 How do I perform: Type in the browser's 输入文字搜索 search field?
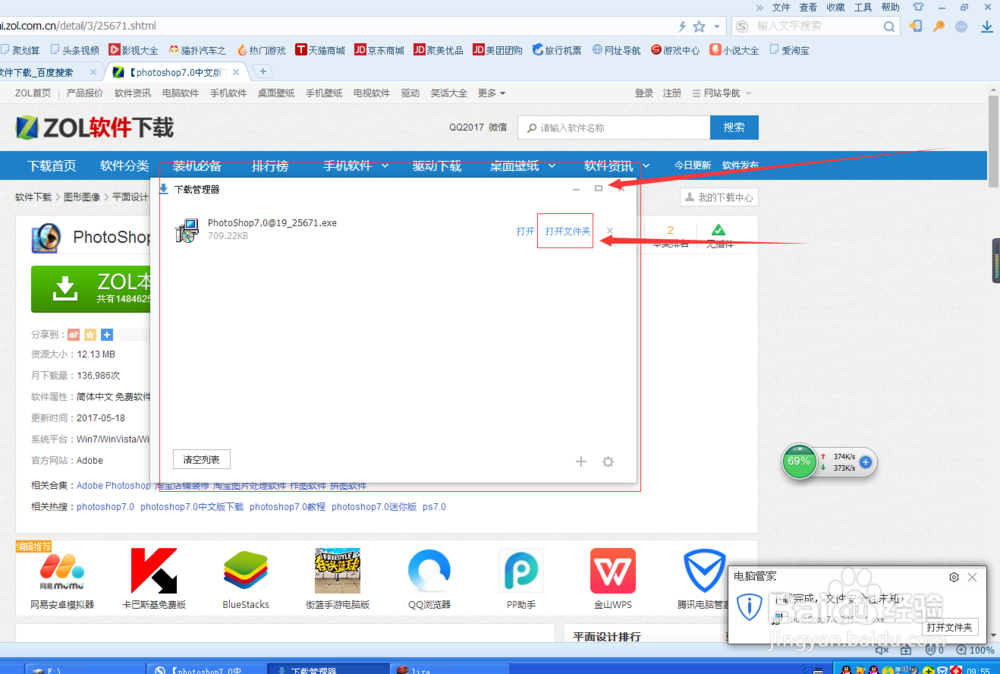click(817, 26)
